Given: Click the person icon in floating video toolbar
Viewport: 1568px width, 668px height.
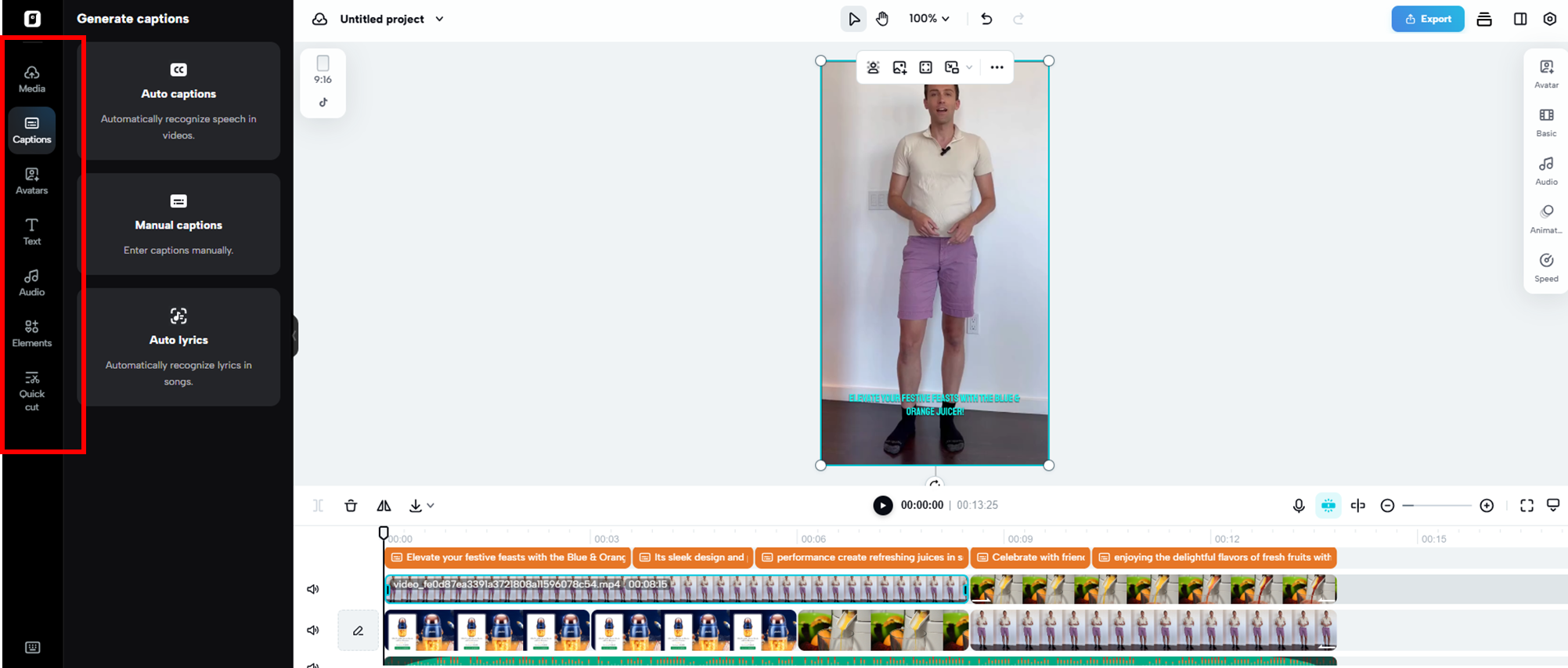Looking at the screenshot, I should [874, 67].
